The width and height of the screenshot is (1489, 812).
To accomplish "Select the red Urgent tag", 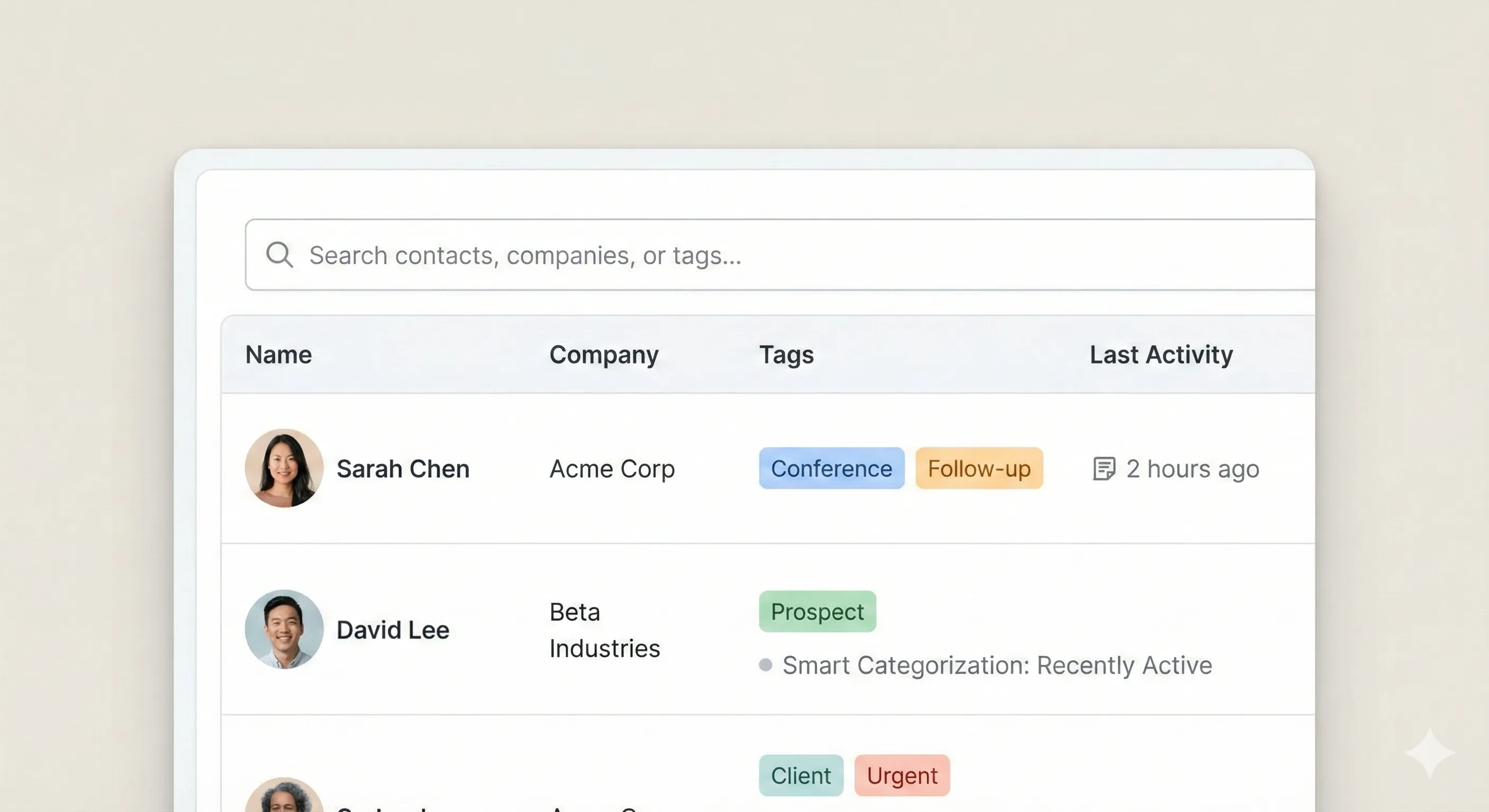I will pos(902,776).
